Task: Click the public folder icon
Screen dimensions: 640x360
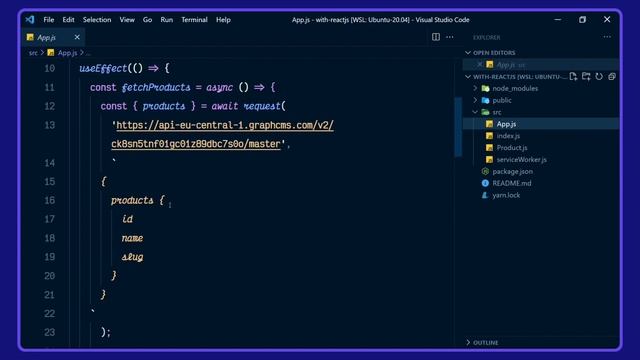Action: click(485, 100)
